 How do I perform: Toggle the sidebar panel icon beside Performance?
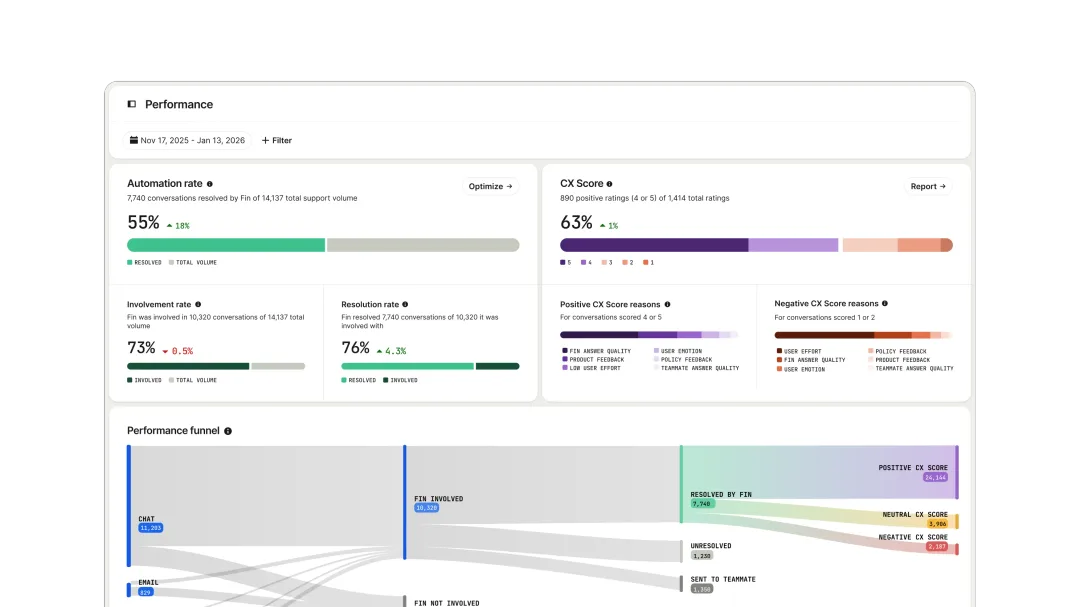(x=132, y=104)
